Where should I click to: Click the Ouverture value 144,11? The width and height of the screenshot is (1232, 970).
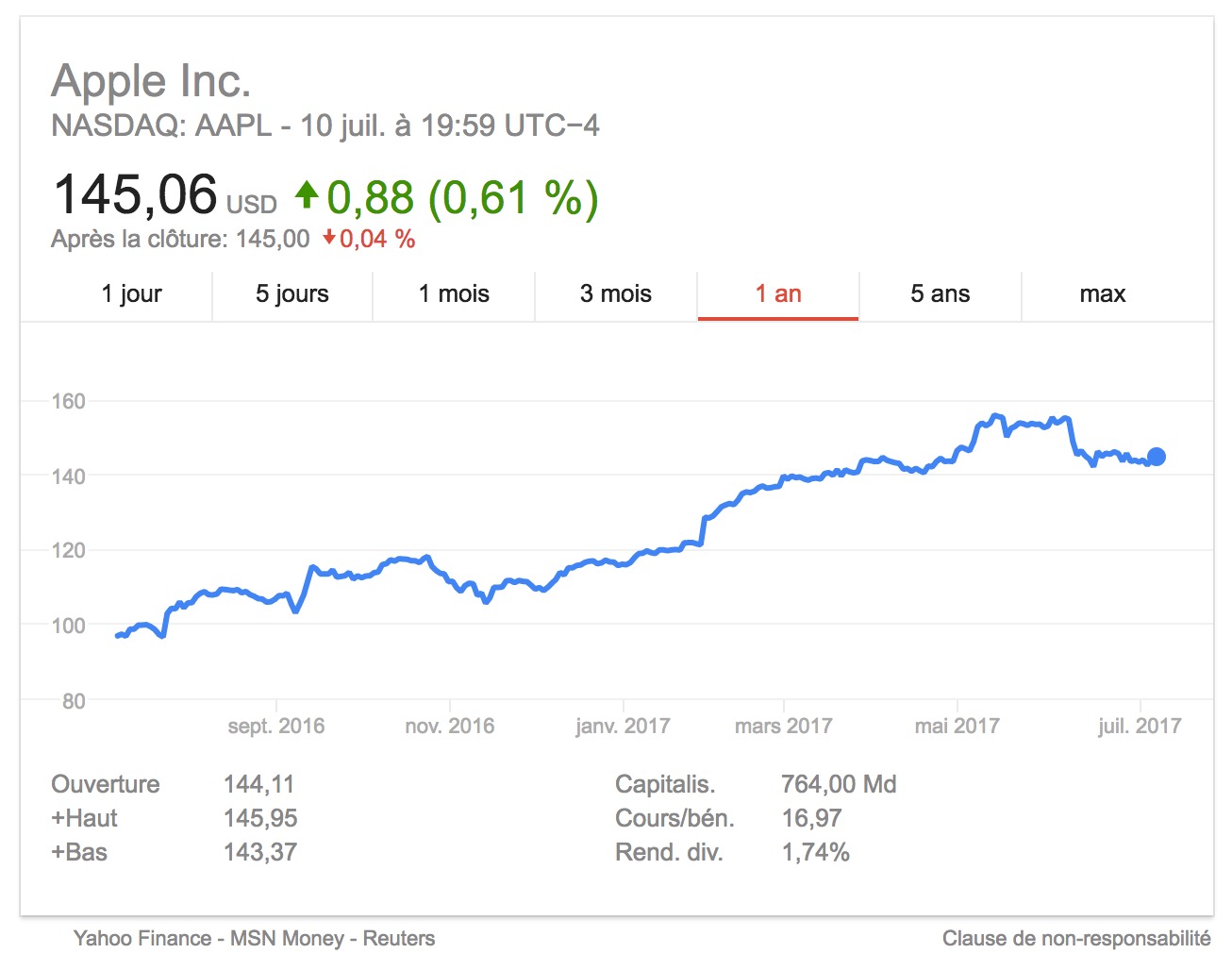tap(258, 784)
